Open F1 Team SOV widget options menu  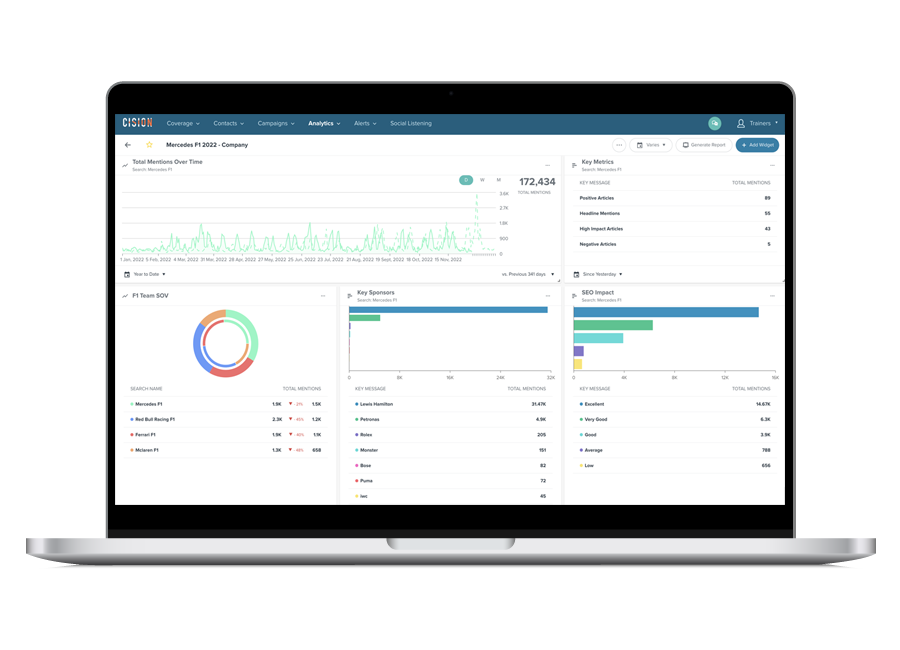323,296
